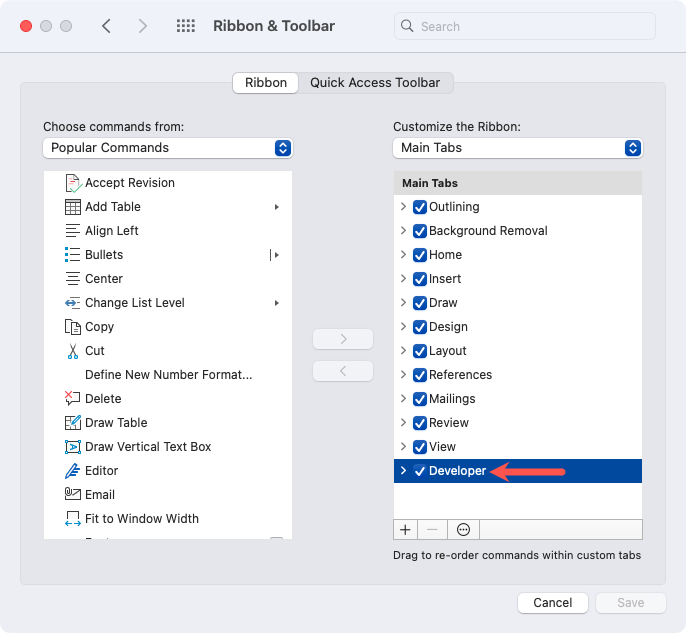This screenshot has height=633, width=686.
Task: Select the Editor pen icon
Action: (x=72, y=471)
